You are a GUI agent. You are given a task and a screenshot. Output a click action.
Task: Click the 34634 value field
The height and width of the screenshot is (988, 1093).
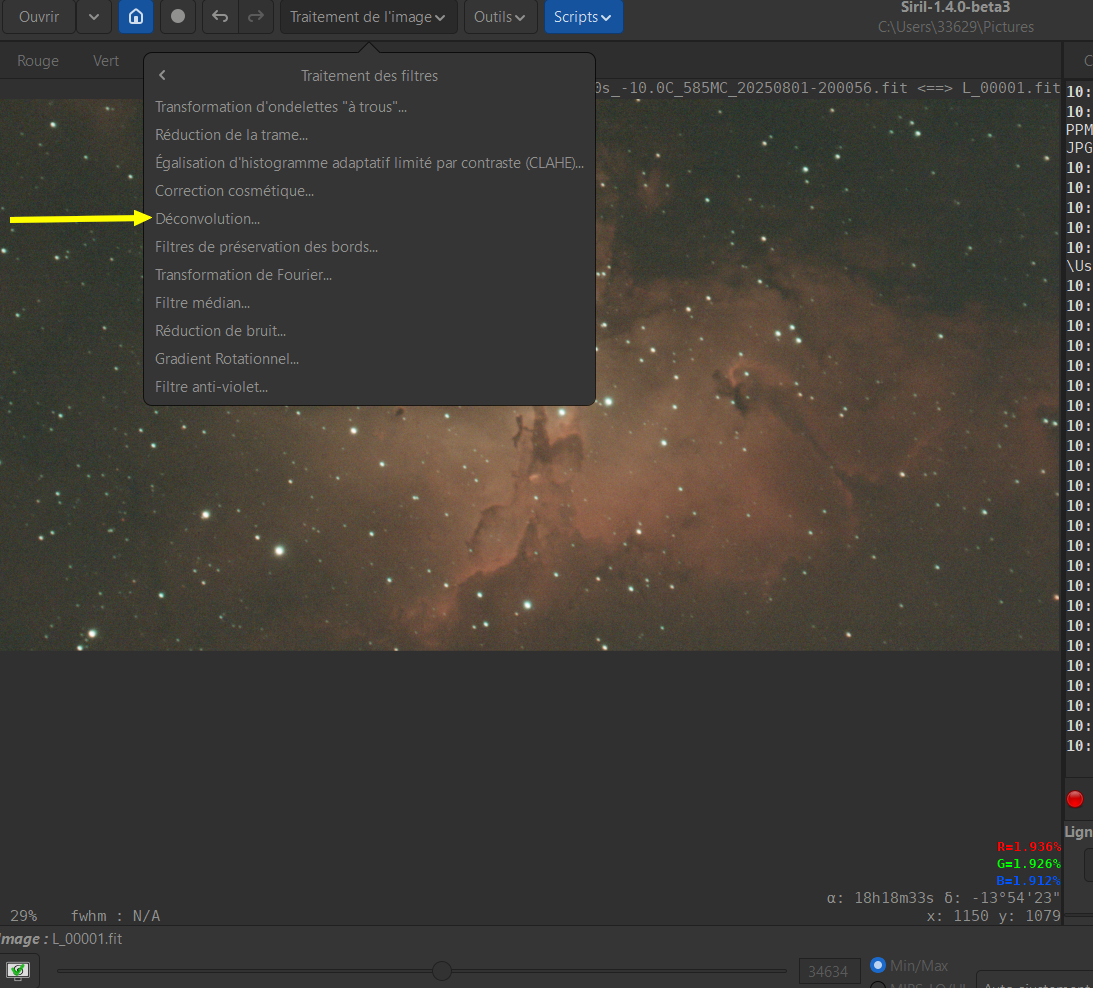[828, 971]
